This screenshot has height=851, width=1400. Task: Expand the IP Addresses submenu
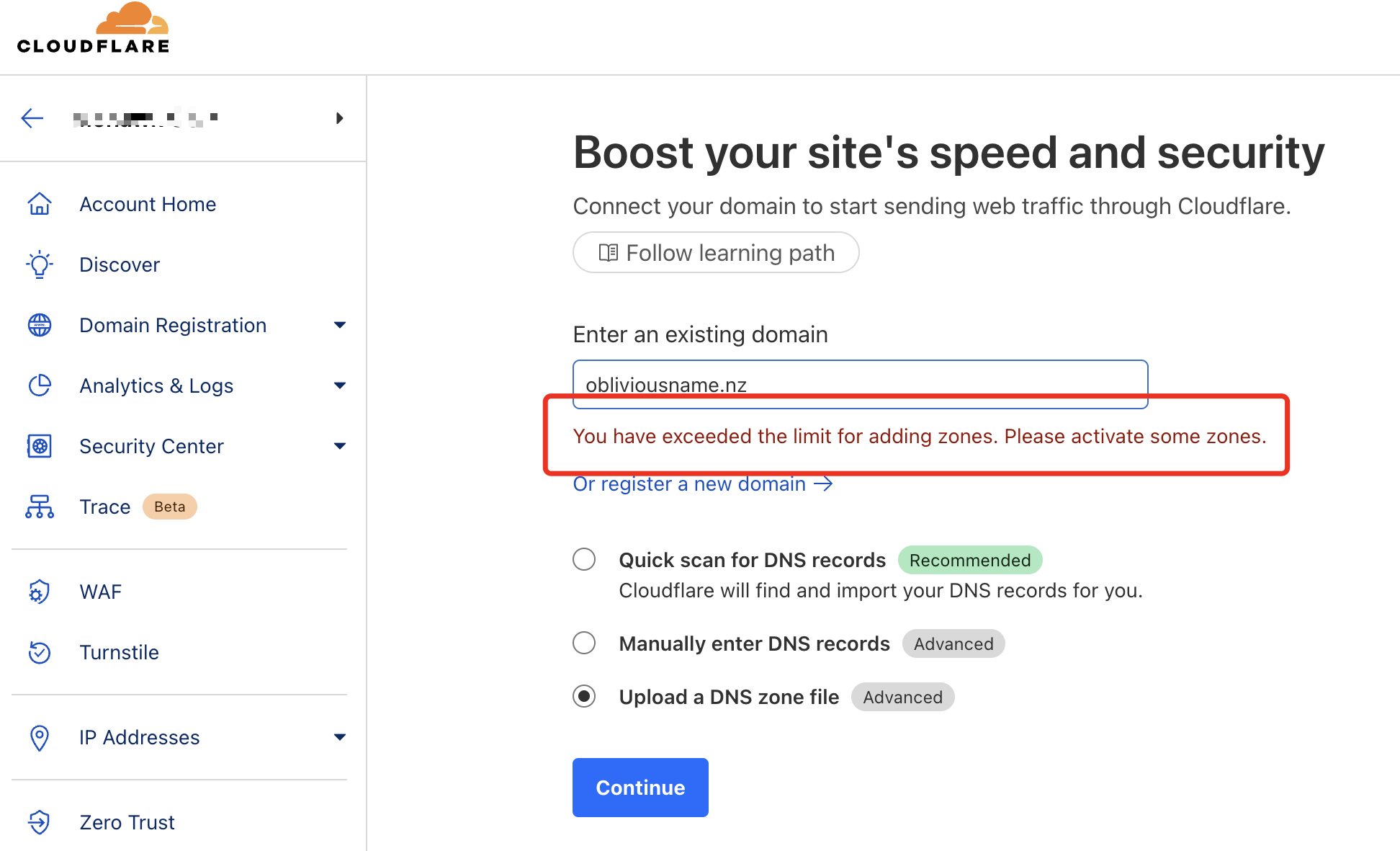point(340,737)
